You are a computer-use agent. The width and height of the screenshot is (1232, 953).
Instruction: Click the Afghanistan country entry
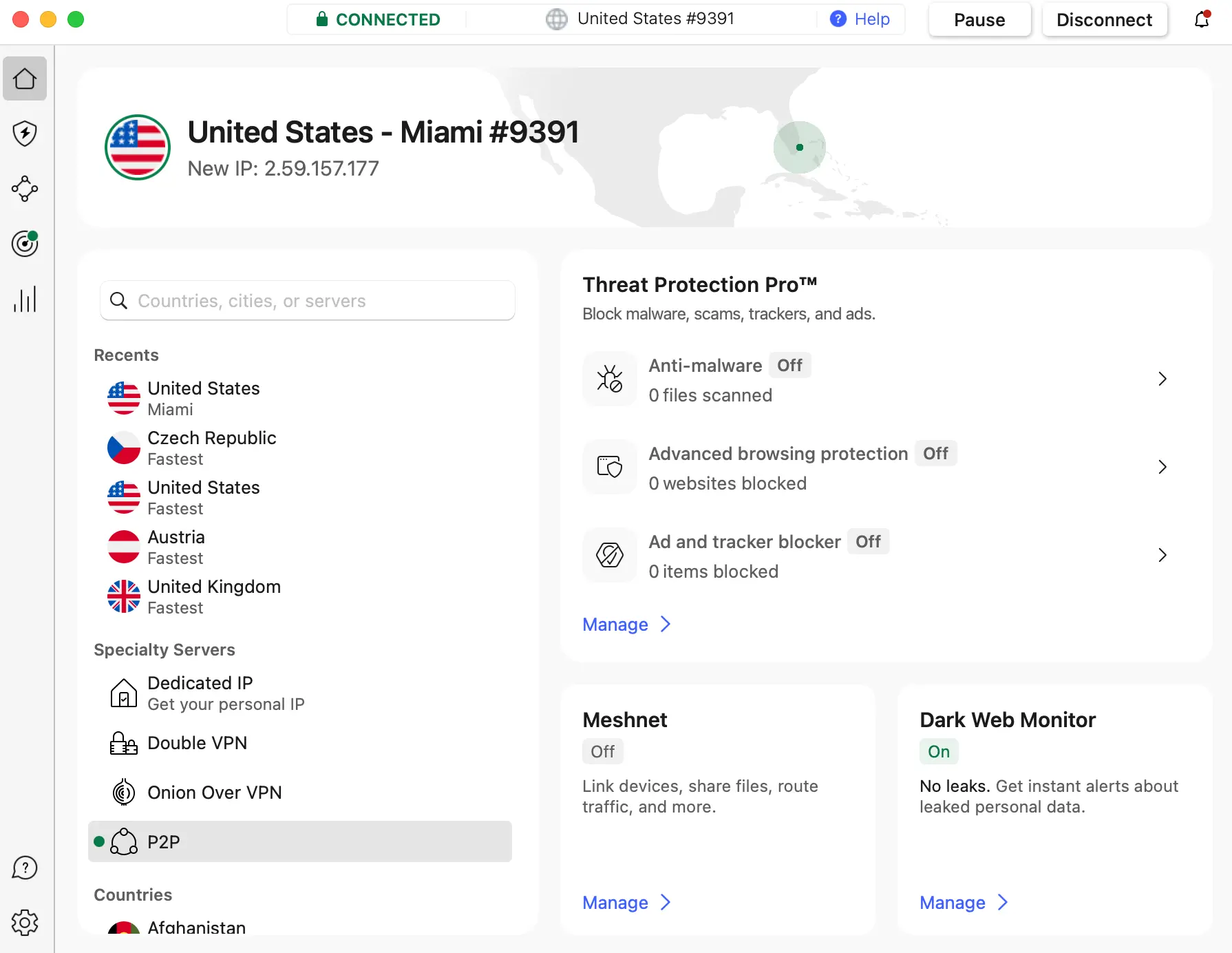coord(300,928)
